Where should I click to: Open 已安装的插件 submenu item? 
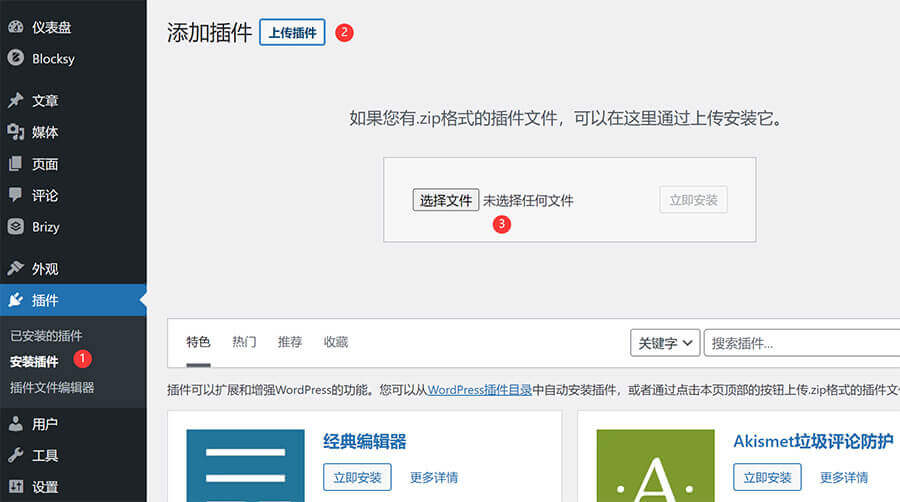pyautogui.click(x=46, y=336)
